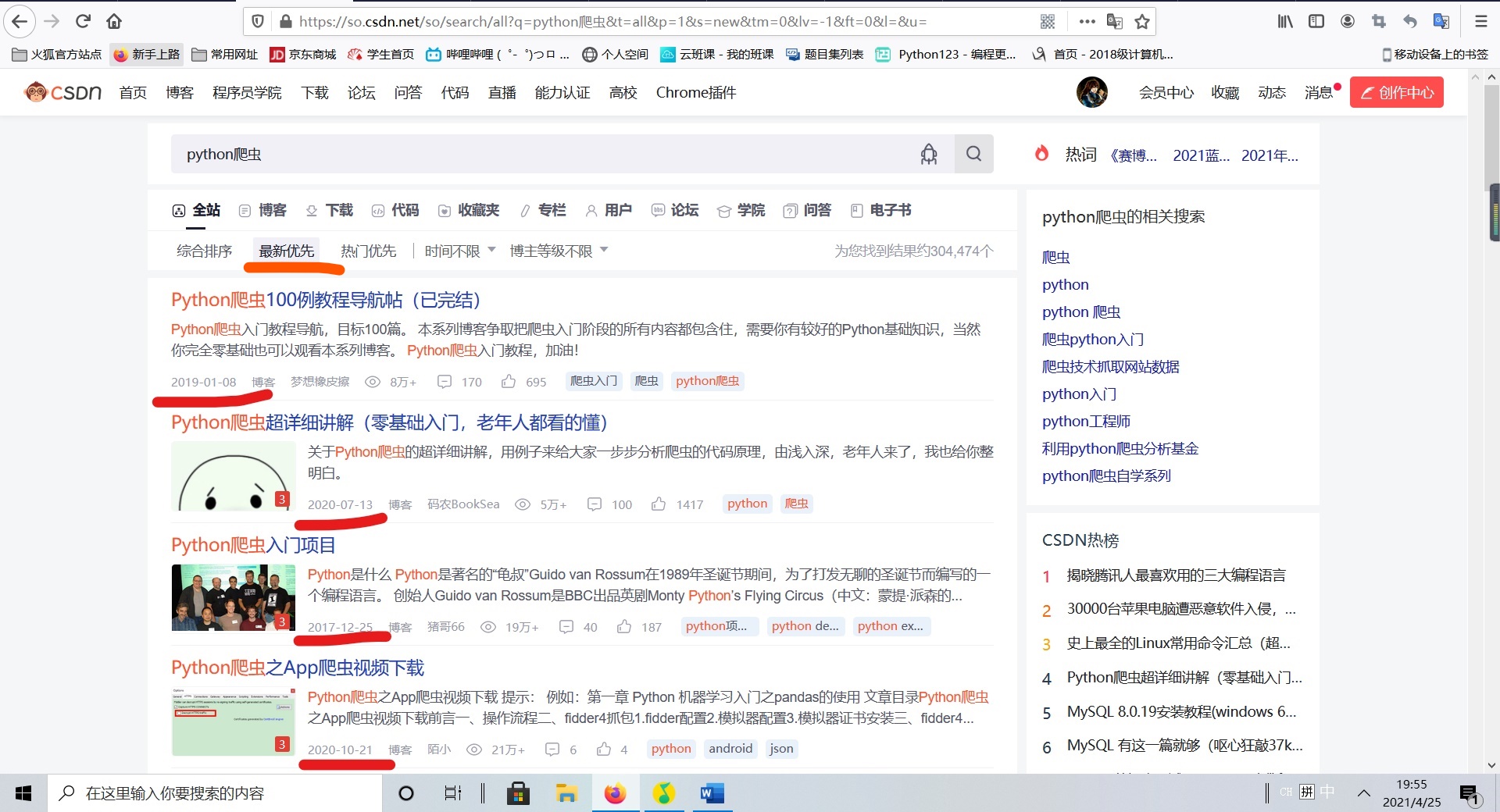Screen dimensions: 1500x812
Task: Open Chrome插件 in the CSDN navigation
Action: (696, 92)
